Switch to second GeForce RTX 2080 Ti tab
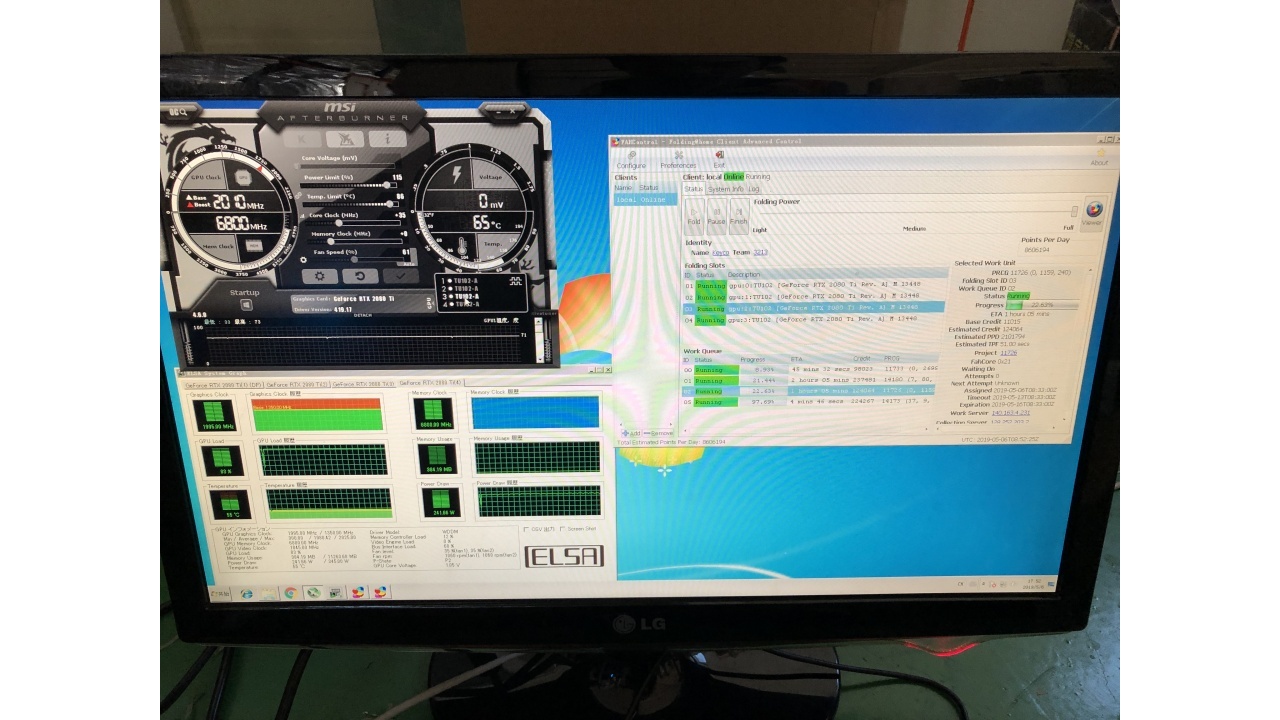 [296, 383]
